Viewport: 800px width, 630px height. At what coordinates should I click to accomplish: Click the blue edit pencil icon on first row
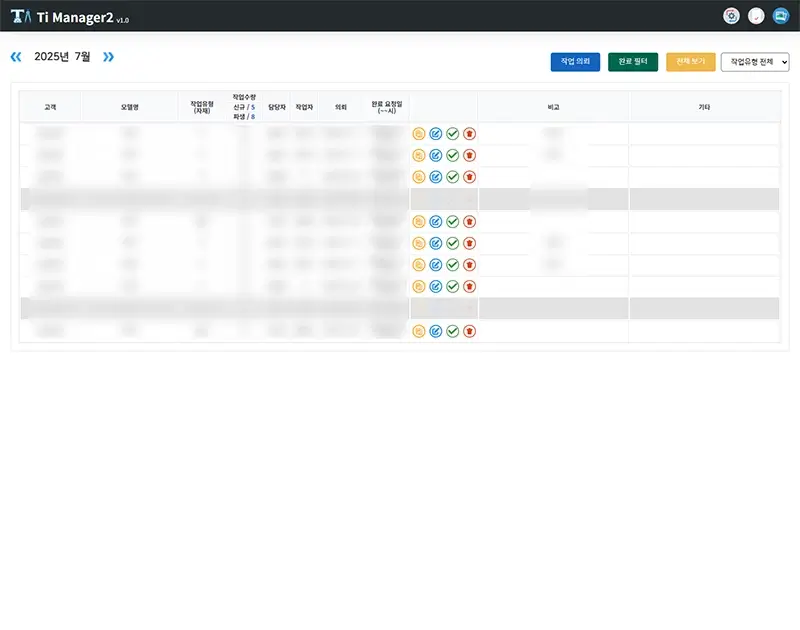(437, 133)
